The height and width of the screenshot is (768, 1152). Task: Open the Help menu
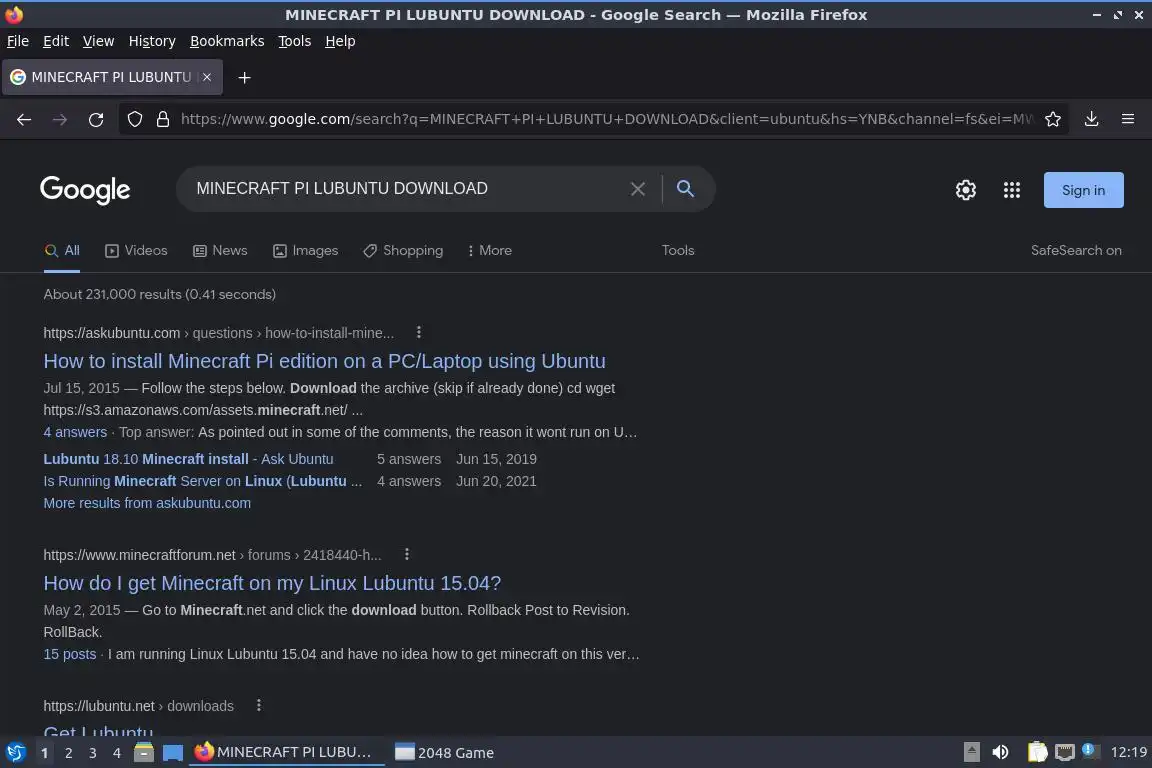click(340, 41)
